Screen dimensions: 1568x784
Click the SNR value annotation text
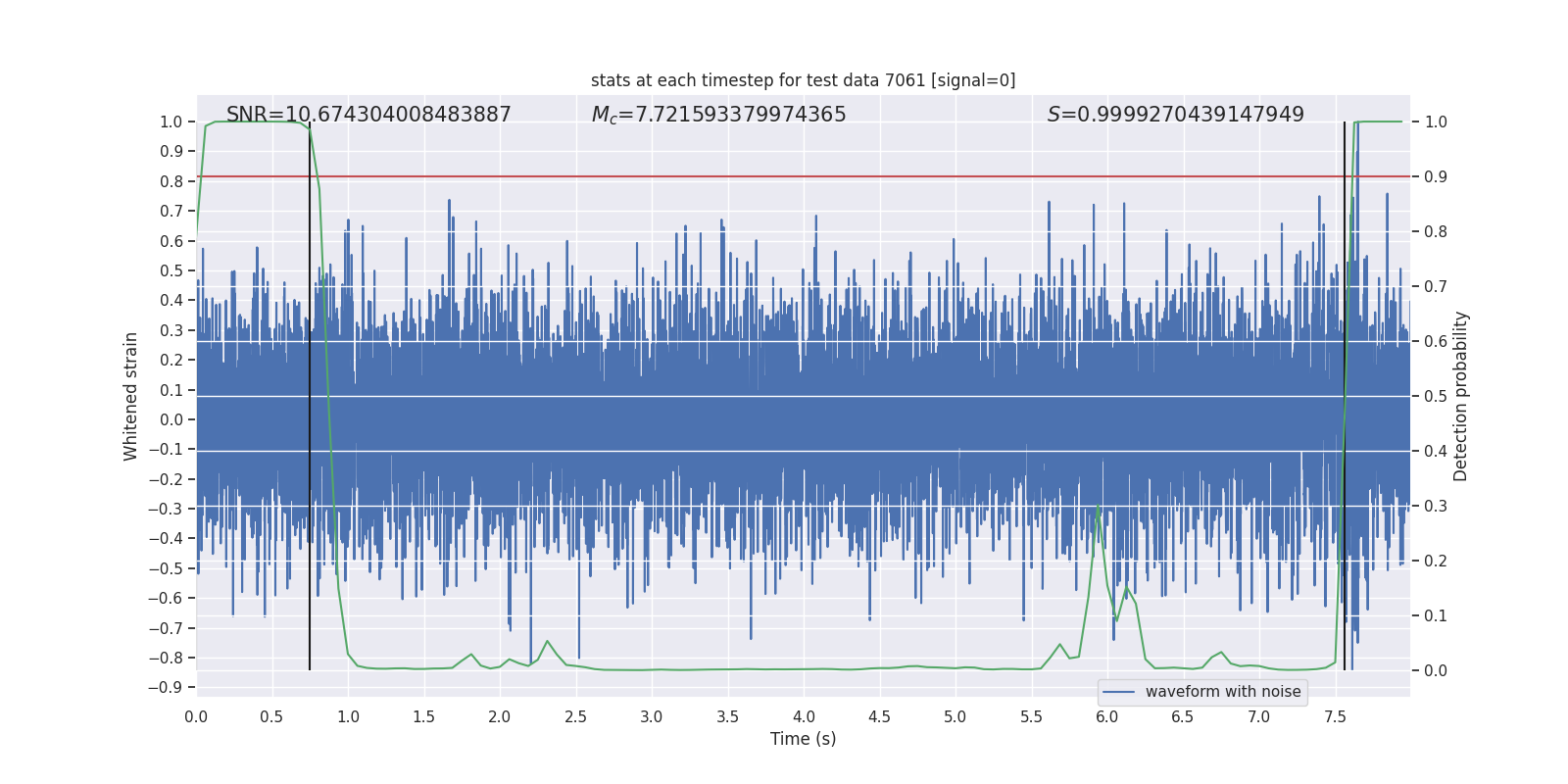pyautogui.click(x=368, y=115)
